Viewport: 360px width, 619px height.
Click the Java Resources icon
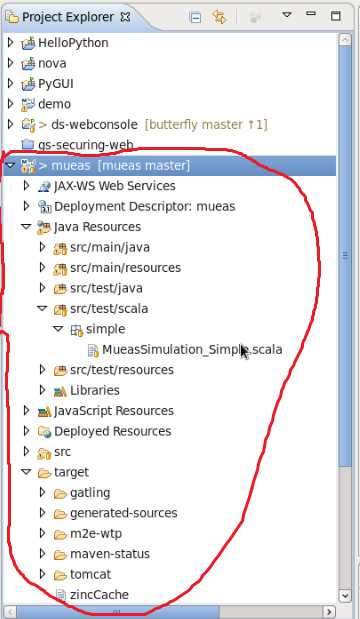pos(43,227)
